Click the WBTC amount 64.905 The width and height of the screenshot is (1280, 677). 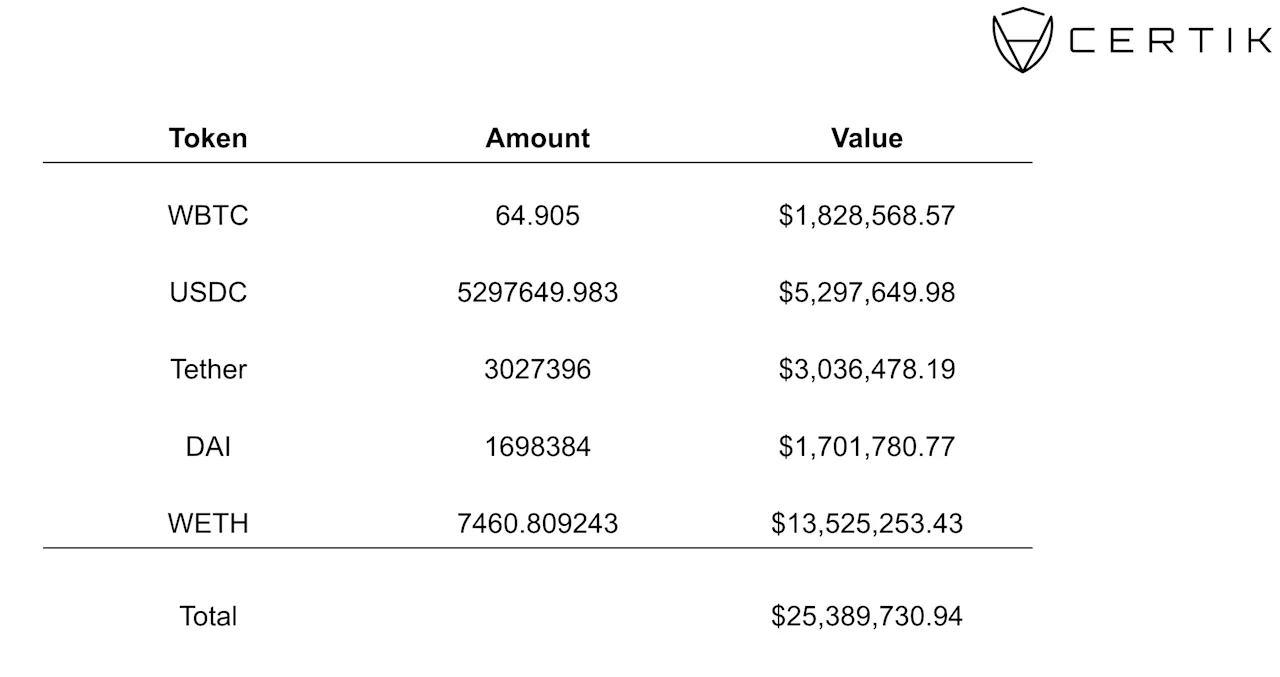[x=538, y=215]
